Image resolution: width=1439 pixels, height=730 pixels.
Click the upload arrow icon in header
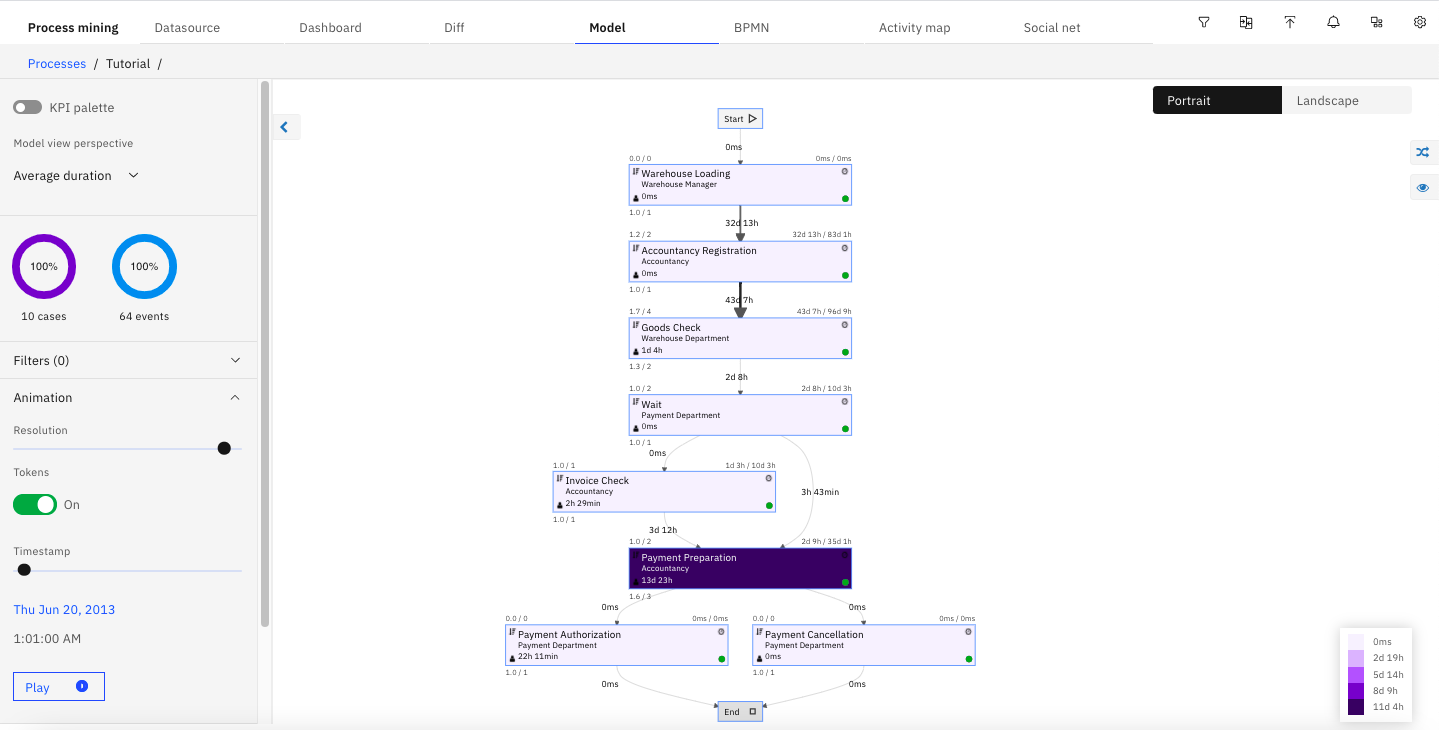[1290, 22]
